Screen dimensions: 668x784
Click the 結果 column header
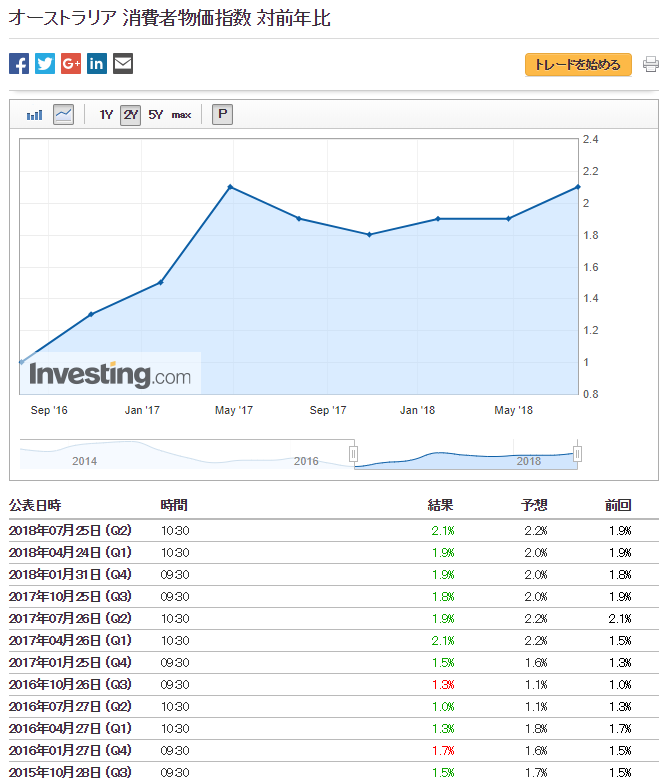[x=441, y=505]
